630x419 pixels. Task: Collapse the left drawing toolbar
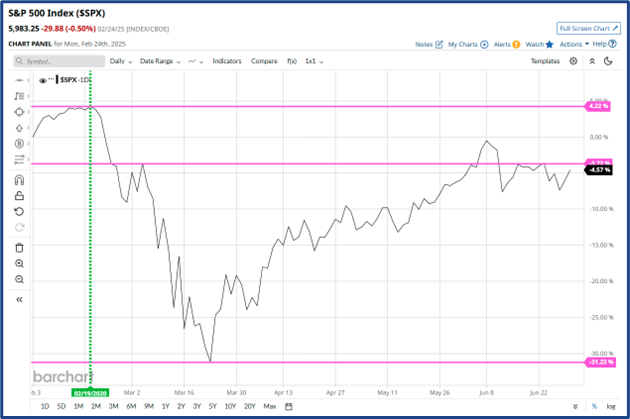pos(20,298)
